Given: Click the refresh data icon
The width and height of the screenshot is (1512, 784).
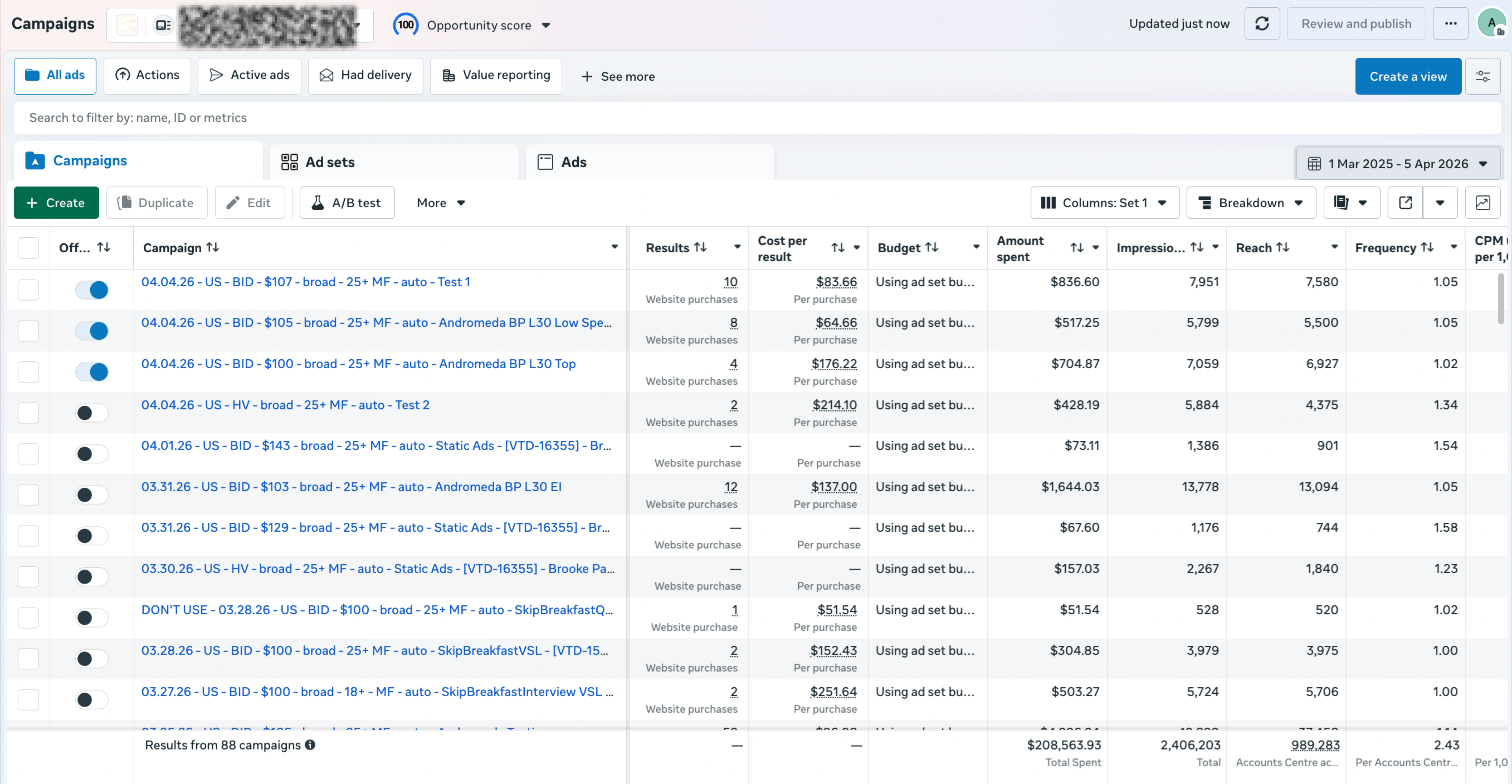Looking at the screenshot, I should (1262, 24).
